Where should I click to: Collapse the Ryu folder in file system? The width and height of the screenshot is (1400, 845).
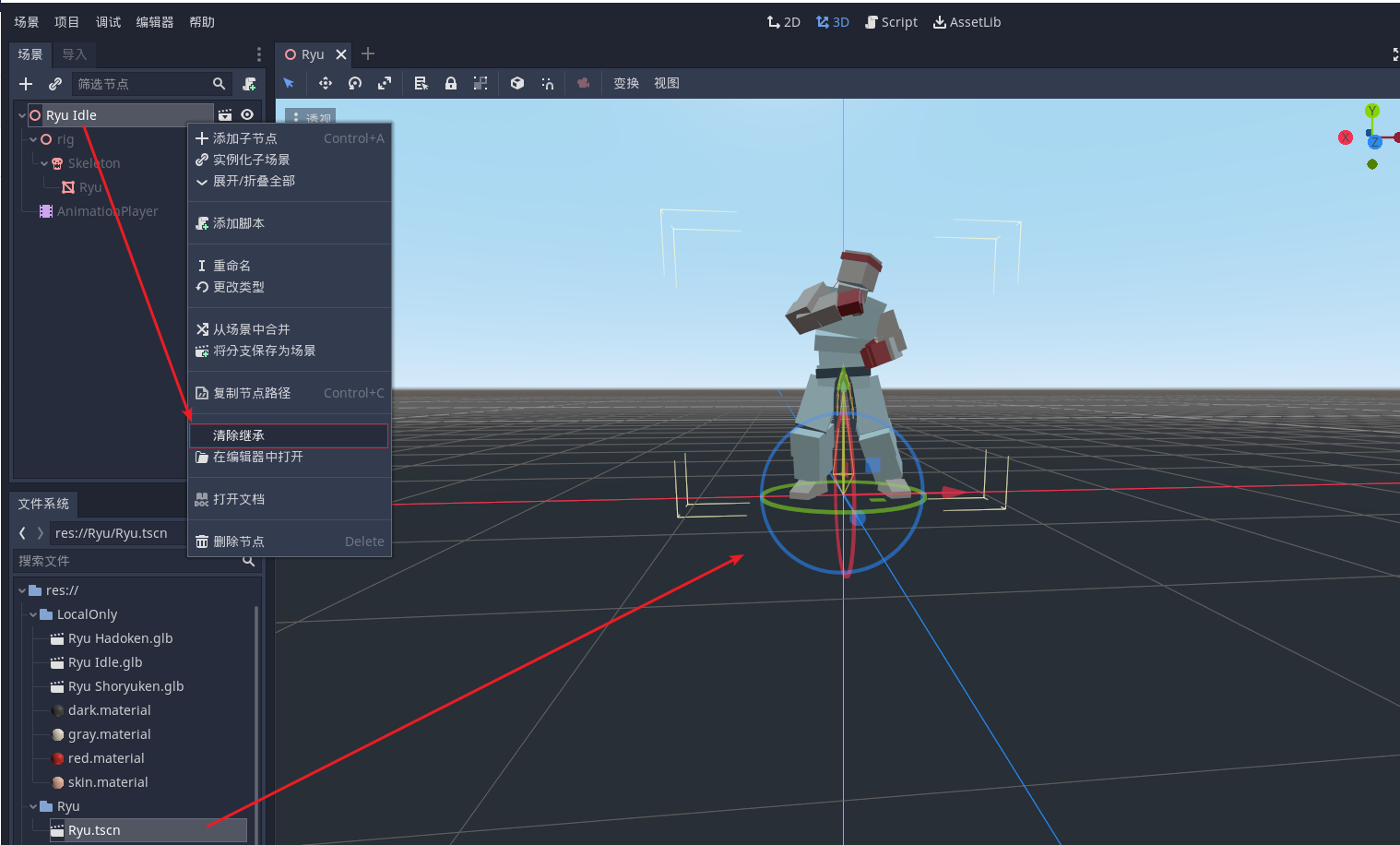coord(33,806)
